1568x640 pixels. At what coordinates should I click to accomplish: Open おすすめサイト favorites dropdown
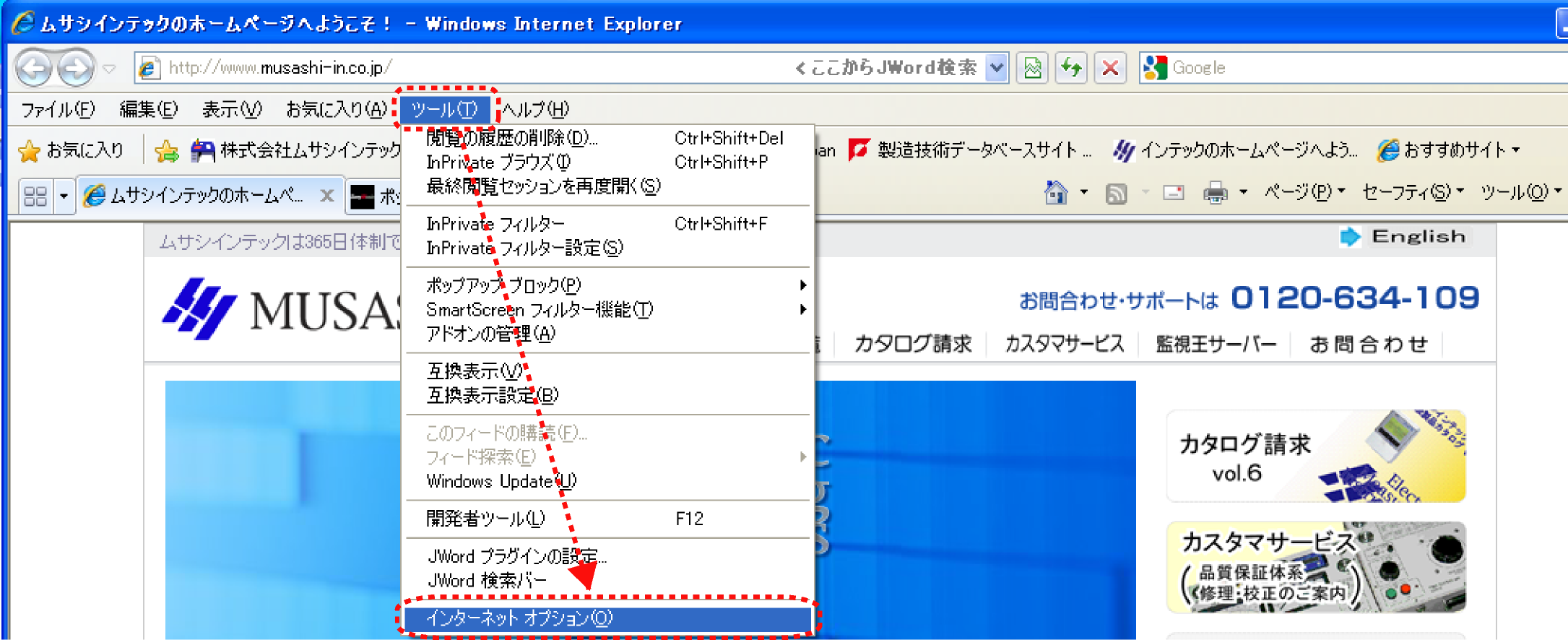(1449, 150)
